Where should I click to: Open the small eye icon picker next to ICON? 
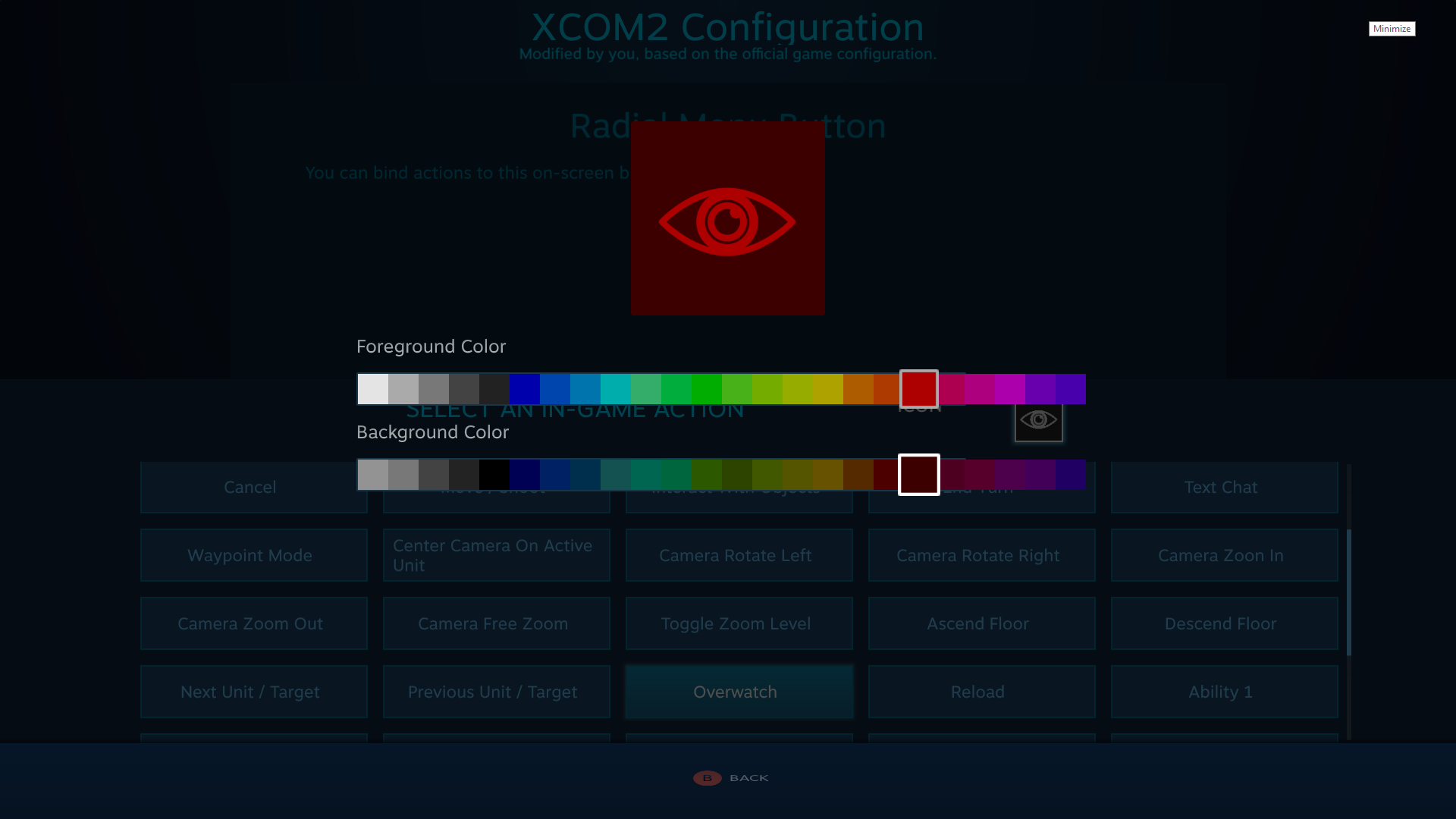pos(1038,422)
